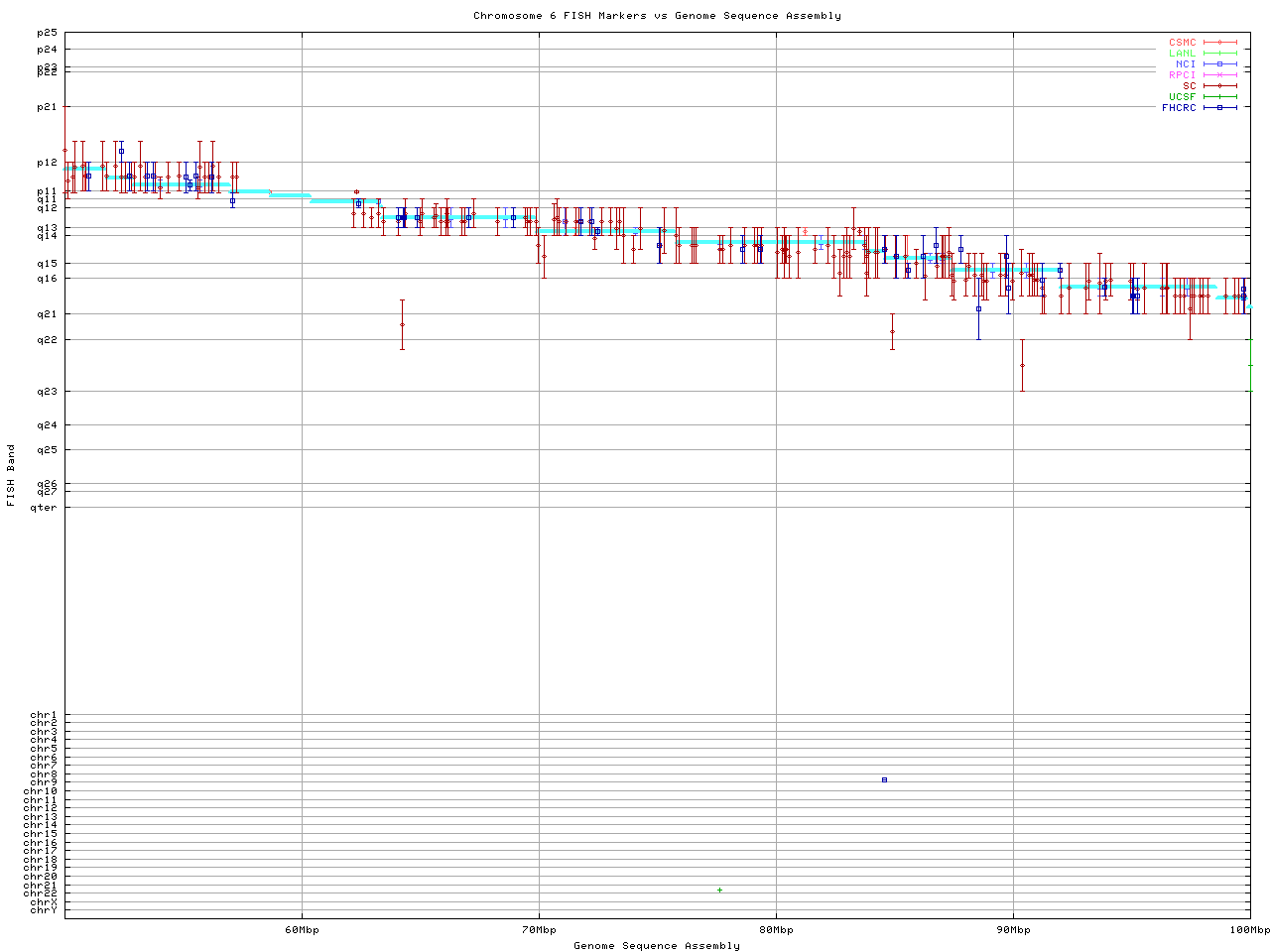Click the LANL legend label
The image size is (1270, 952).
1182,54
